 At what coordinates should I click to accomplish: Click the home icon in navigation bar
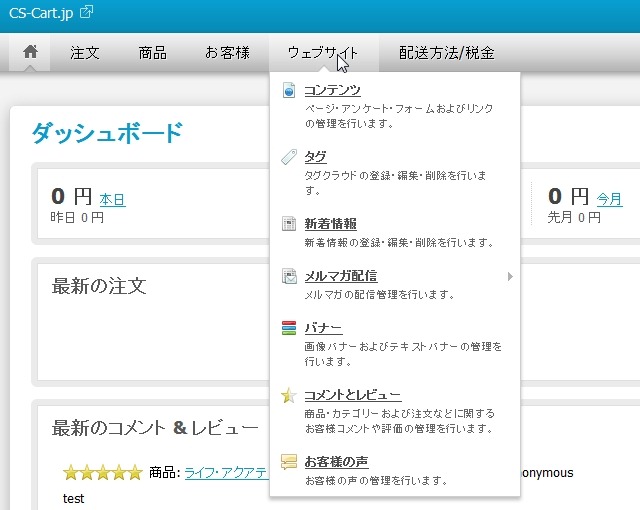(30, 53)
